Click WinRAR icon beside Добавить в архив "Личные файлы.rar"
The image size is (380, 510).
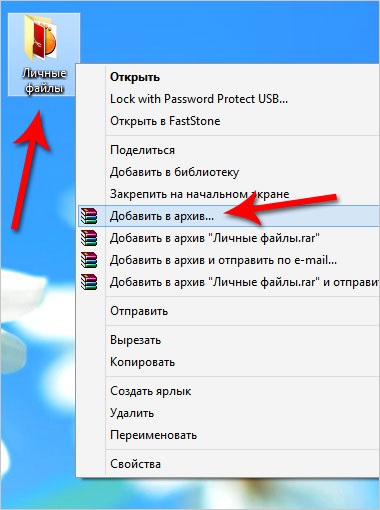click(89, 238)
